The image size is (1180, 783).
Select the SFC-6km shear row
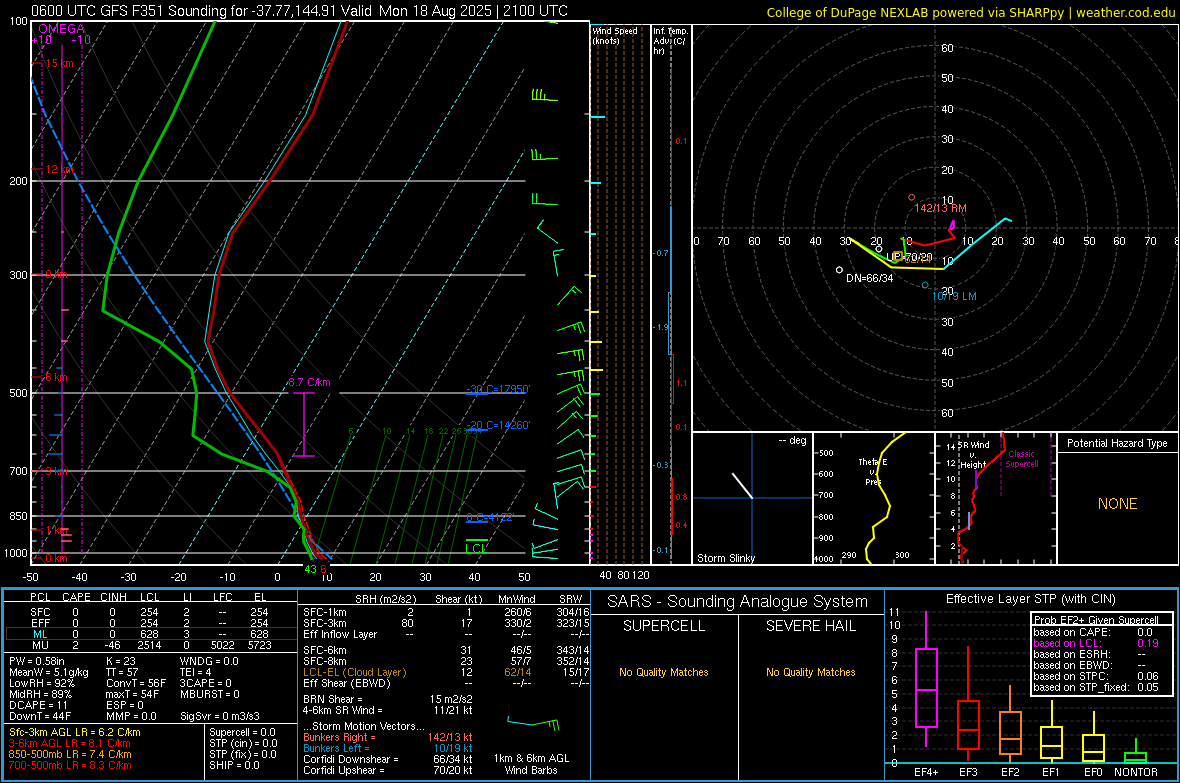tap(446, 650)
